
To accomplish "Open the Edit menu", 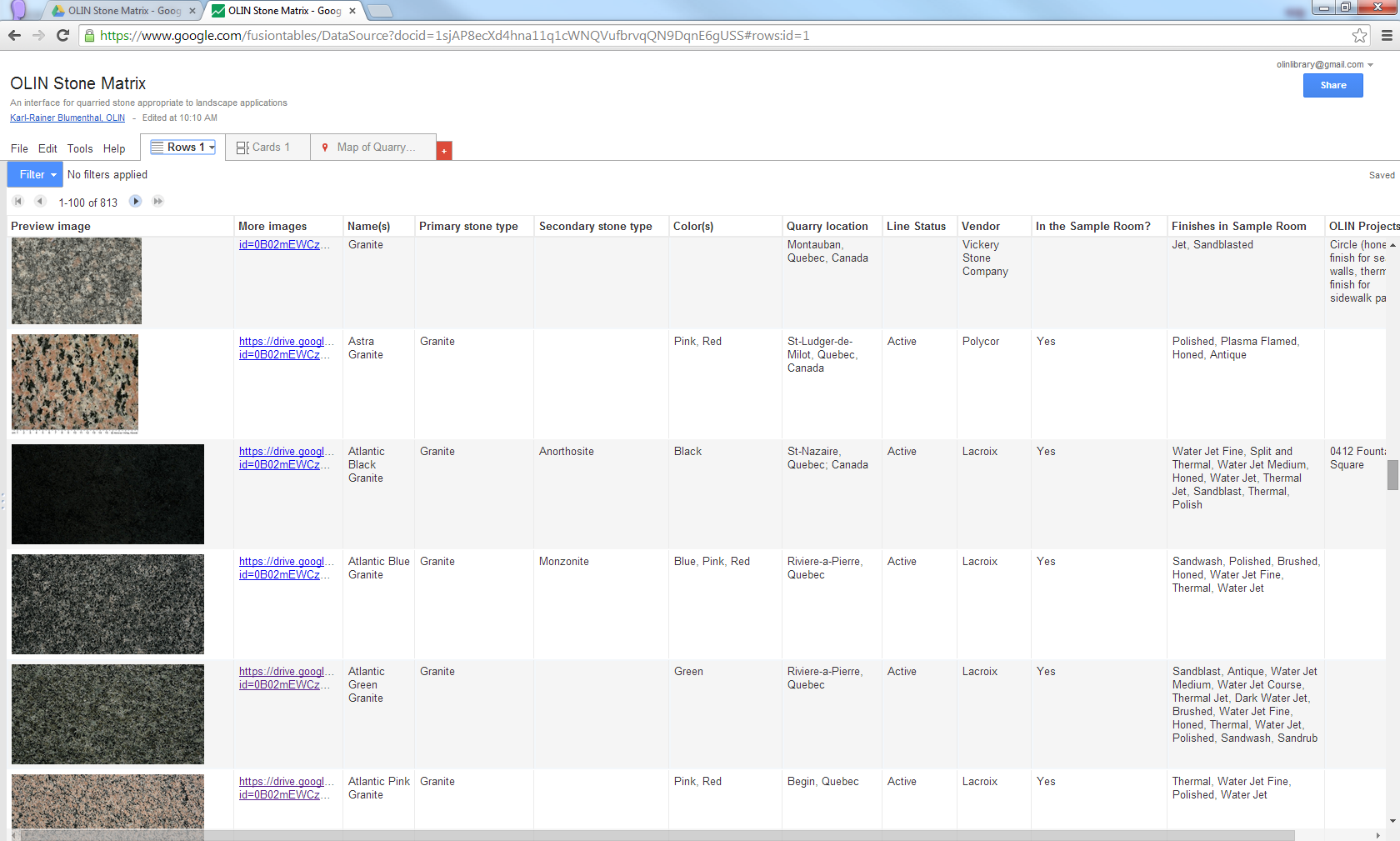I will click(47, 148).
